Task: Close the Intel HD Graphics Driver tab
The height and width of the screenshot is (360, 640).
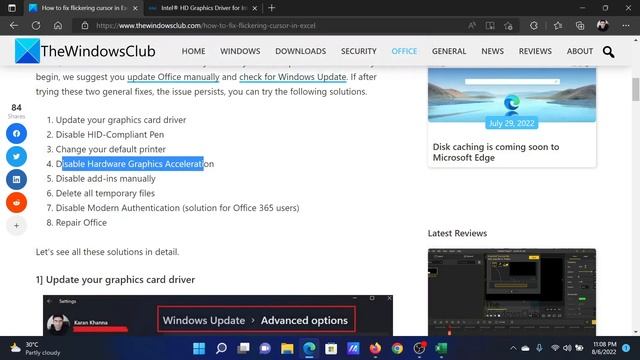Action: tap(255, 8)
